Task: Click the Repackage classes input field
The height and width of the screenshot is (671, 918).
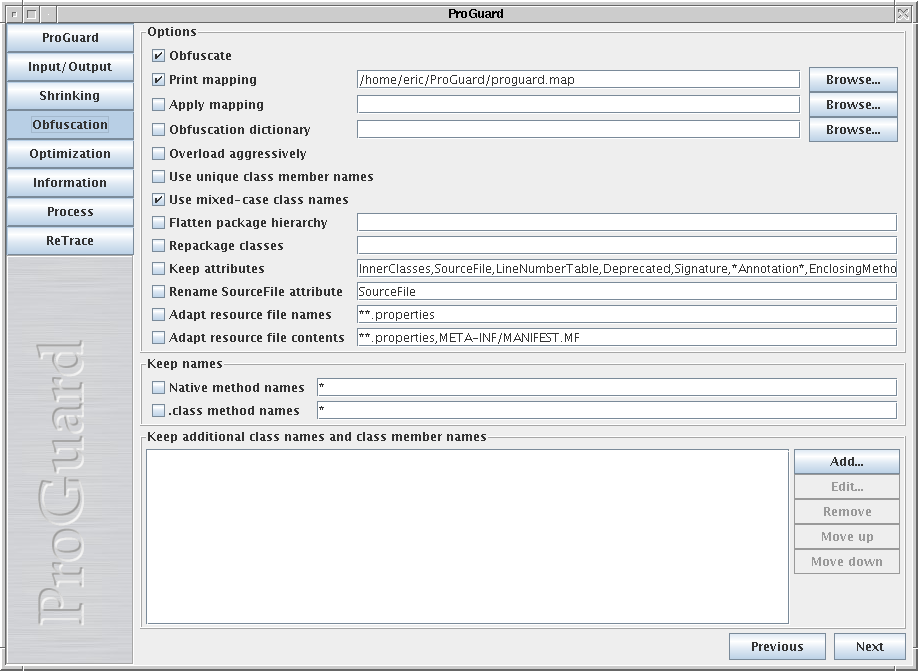Action: click(626, 246)
